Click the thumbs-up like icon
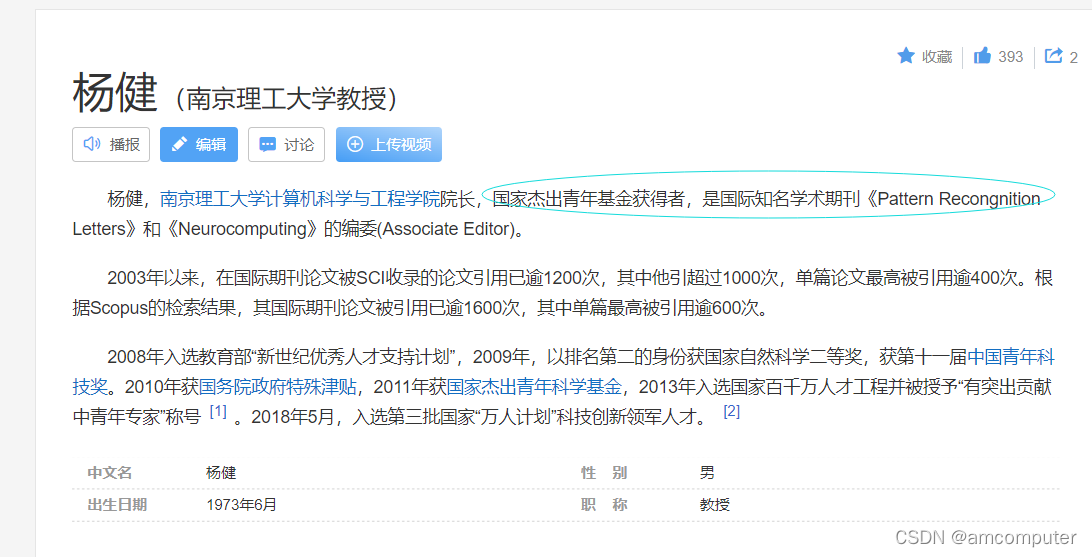Screen dimensions: 1092x557 coord(982,56)
